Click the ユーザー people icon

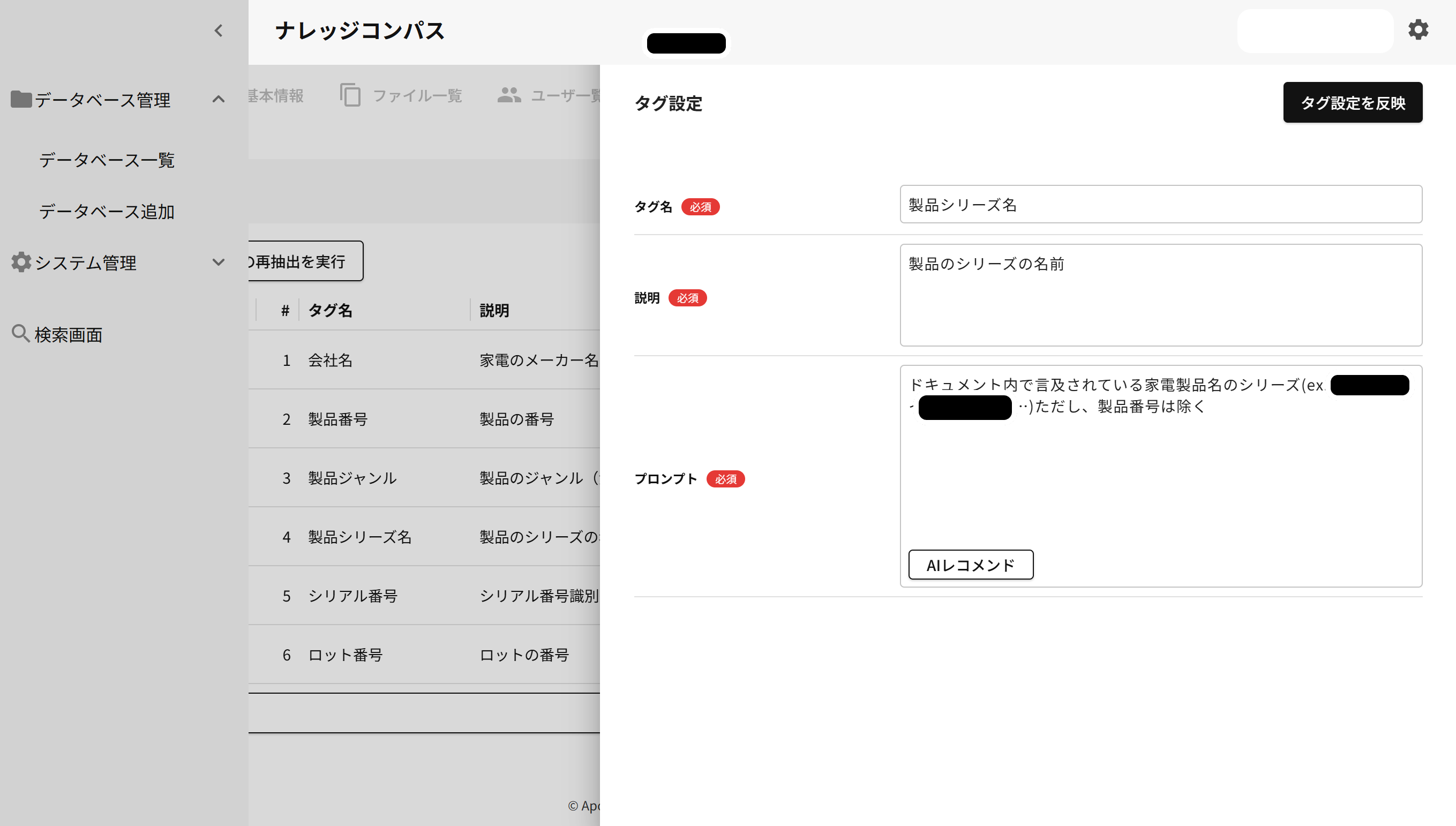509,95
